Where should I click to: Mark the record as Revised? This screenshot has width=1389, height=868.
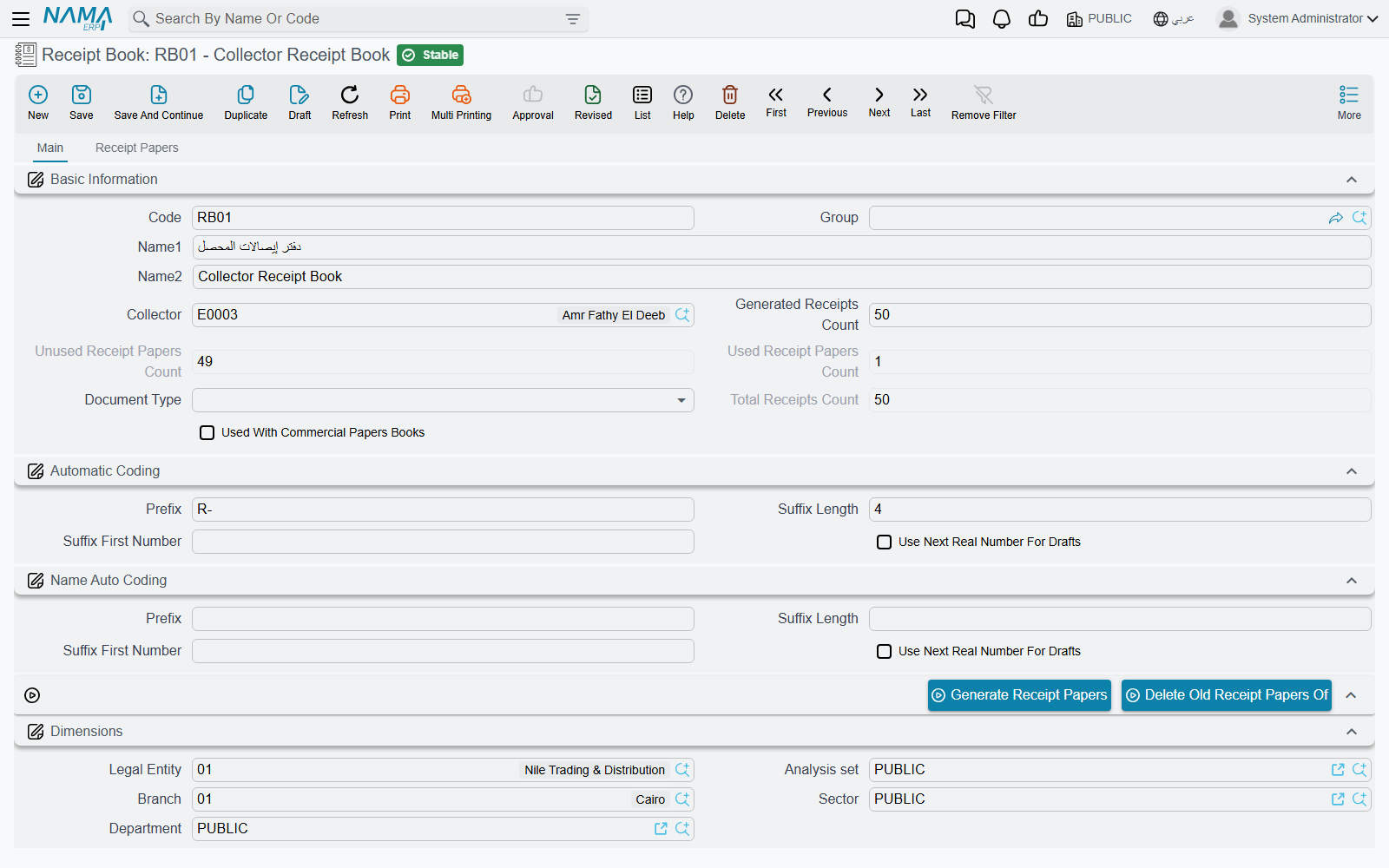pyautogui.click(x=593, y=102)
